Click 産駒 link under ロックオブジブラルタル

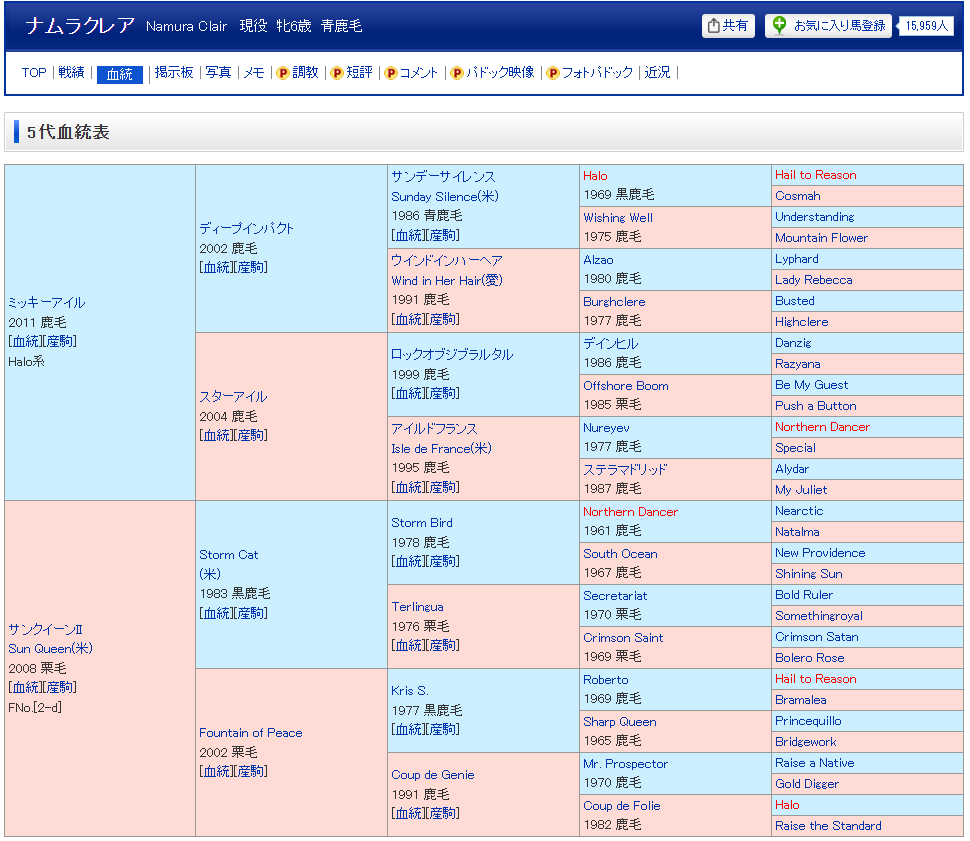(443, 393)
